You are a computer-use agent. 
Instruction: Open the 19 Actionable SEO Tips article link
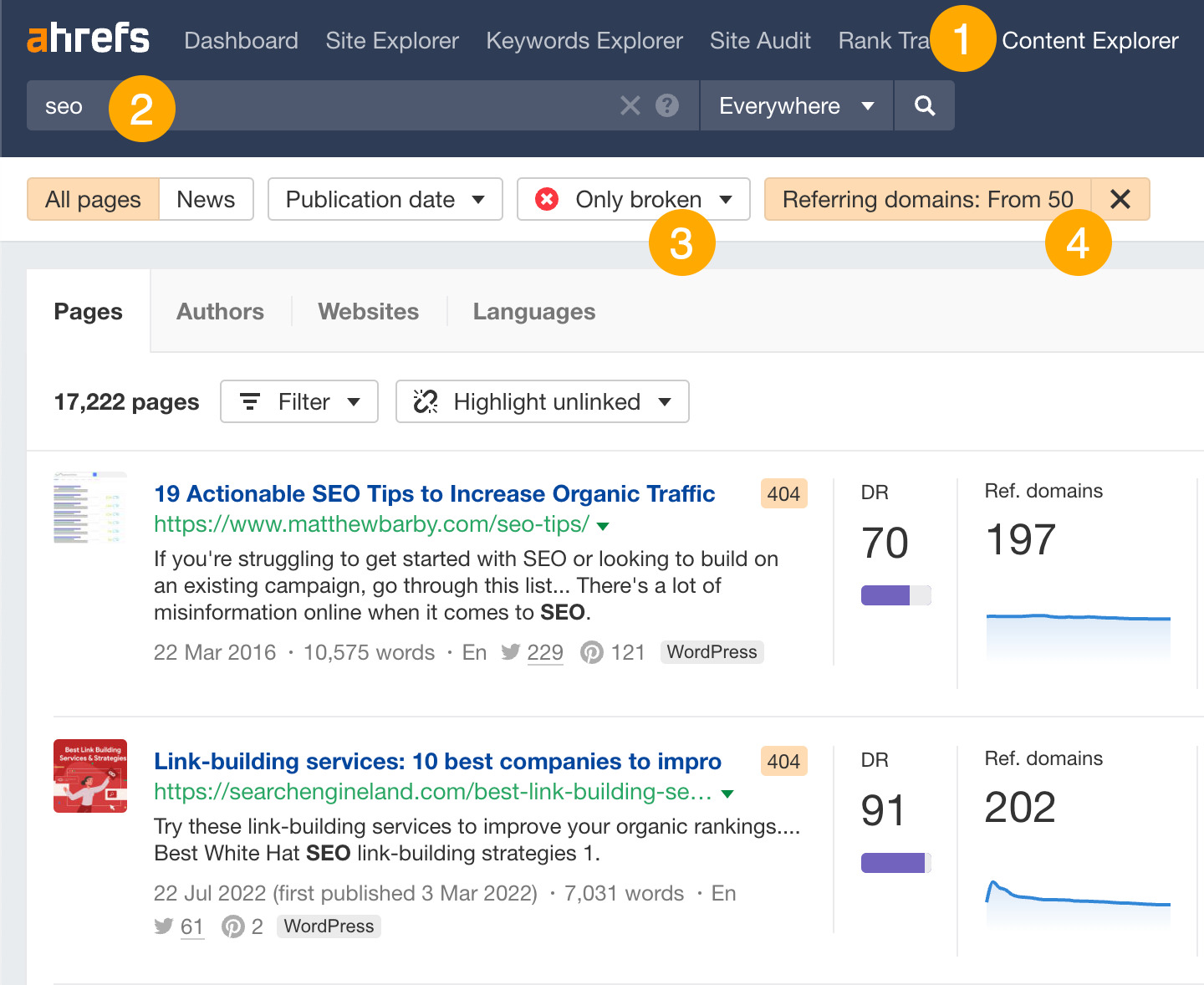click(x=434, y=493)
